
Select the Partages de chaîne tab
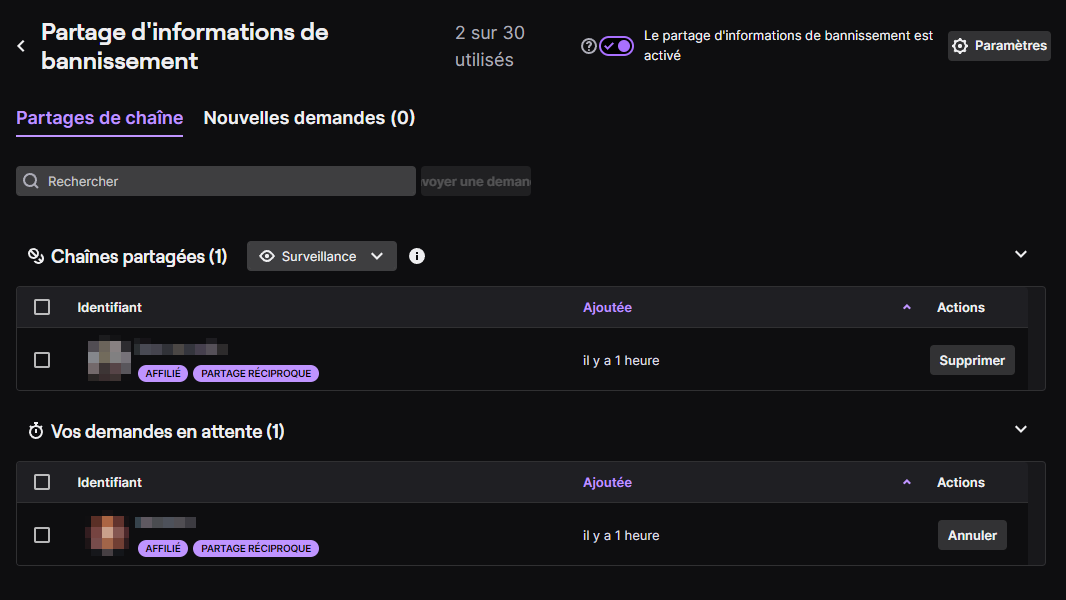click(x=99, y=118)
